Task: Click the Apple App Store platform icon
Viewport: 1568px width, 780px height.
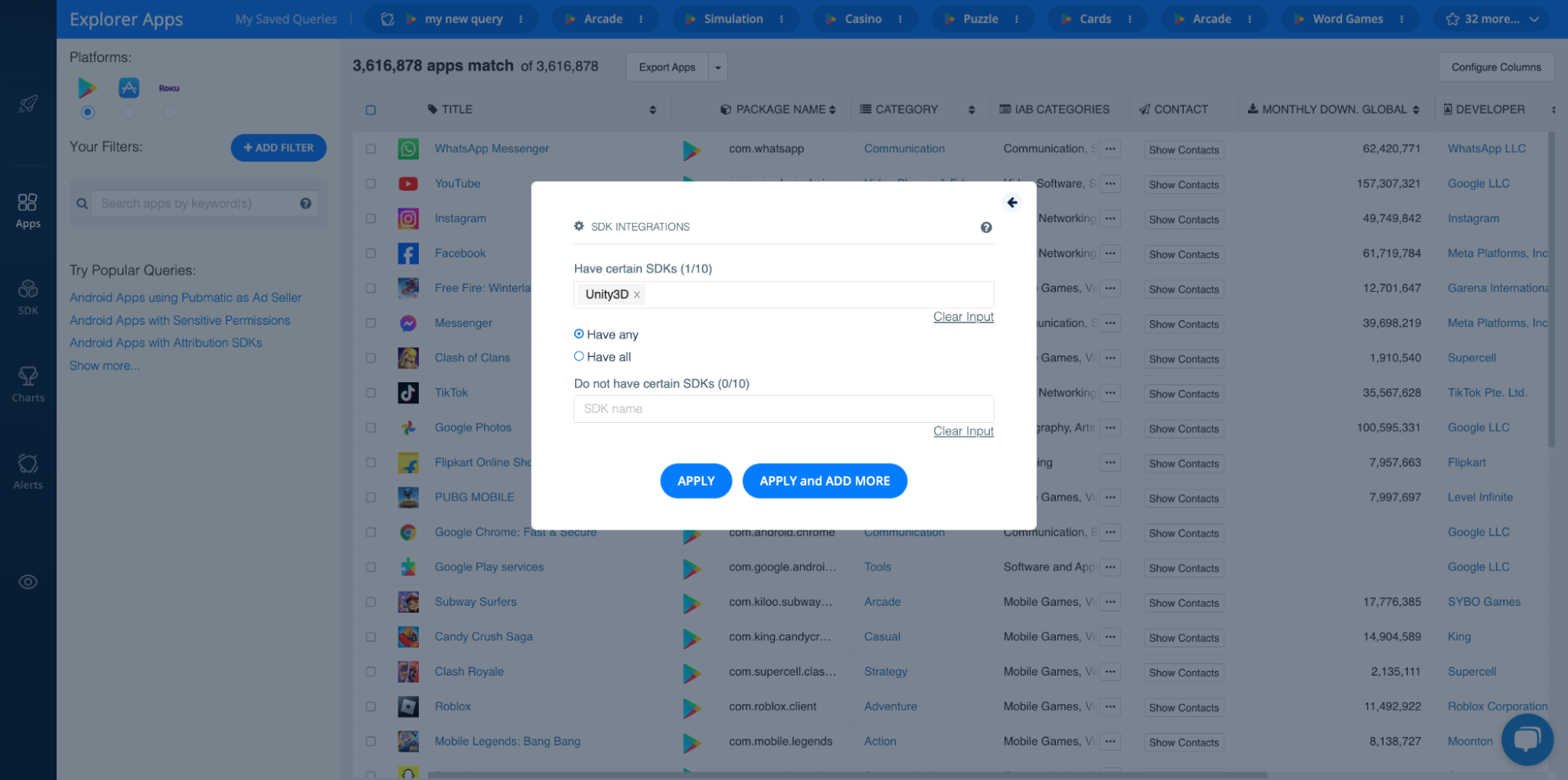Action: 129,88
